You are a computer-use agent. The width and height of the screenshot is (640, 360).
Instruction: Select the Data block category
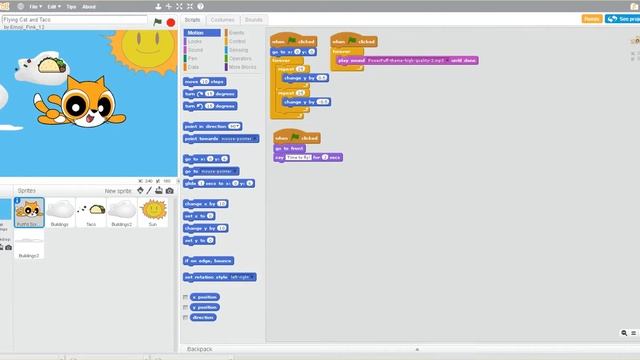[202, 67]
